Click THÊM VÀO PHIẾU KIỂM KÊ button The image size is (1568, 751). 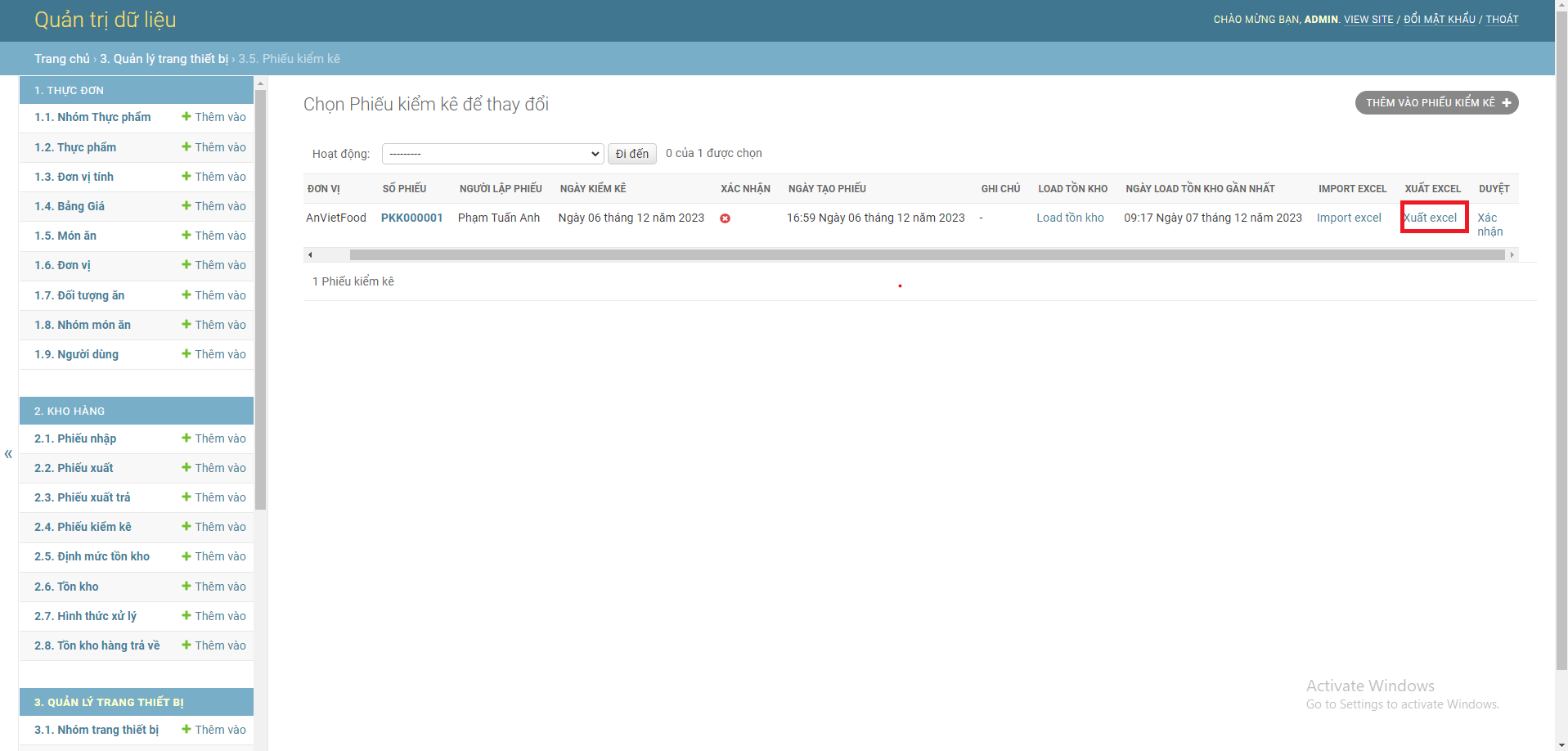(x=1436, y=102)
